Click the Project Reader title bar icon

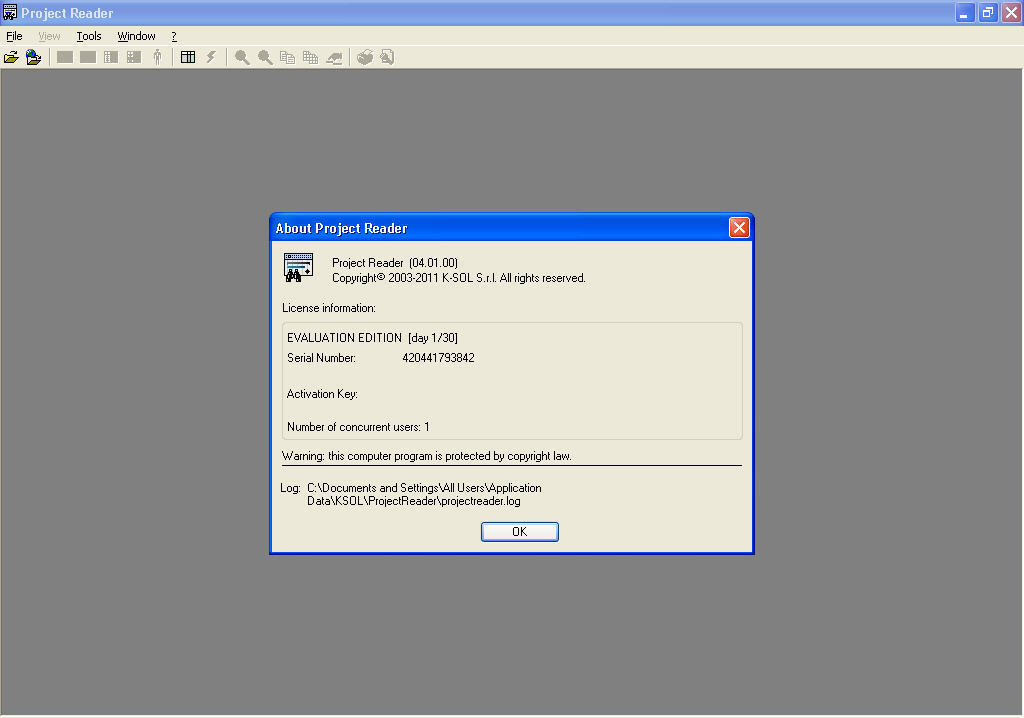(x=10, y=12)
